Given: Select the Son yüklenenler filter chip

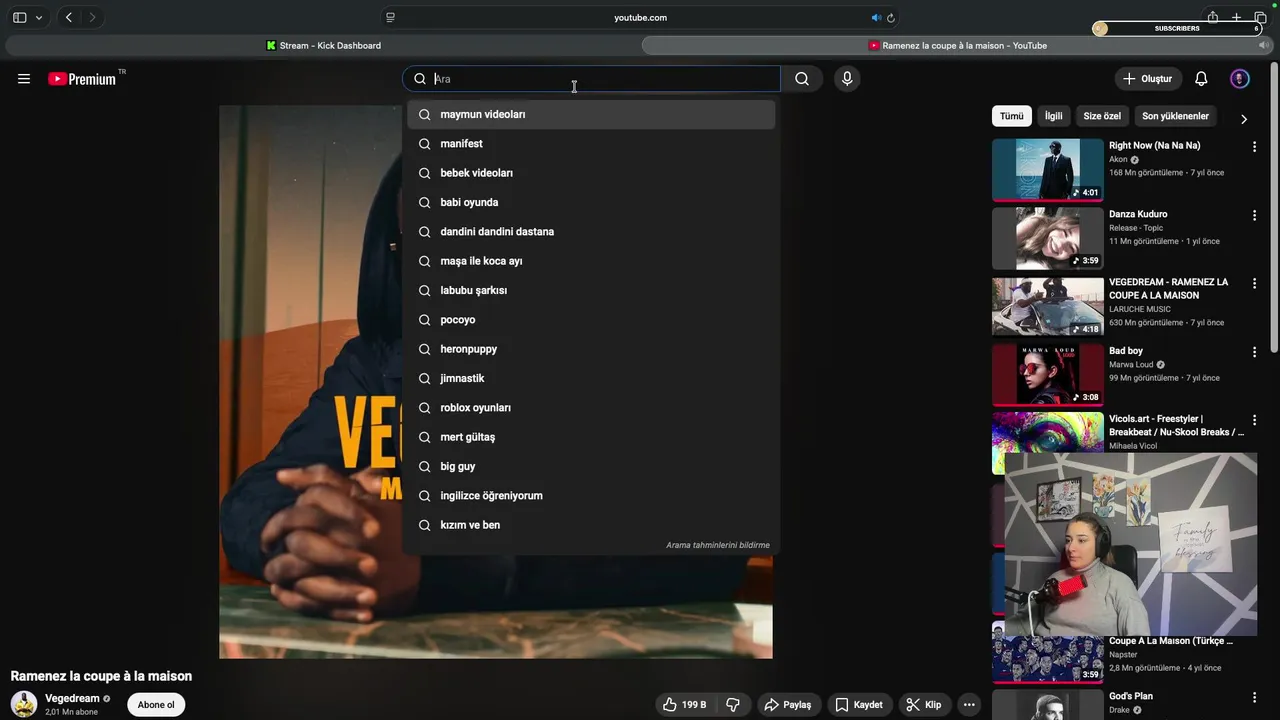Looking at the screenshot, I should coord(1175,116).
